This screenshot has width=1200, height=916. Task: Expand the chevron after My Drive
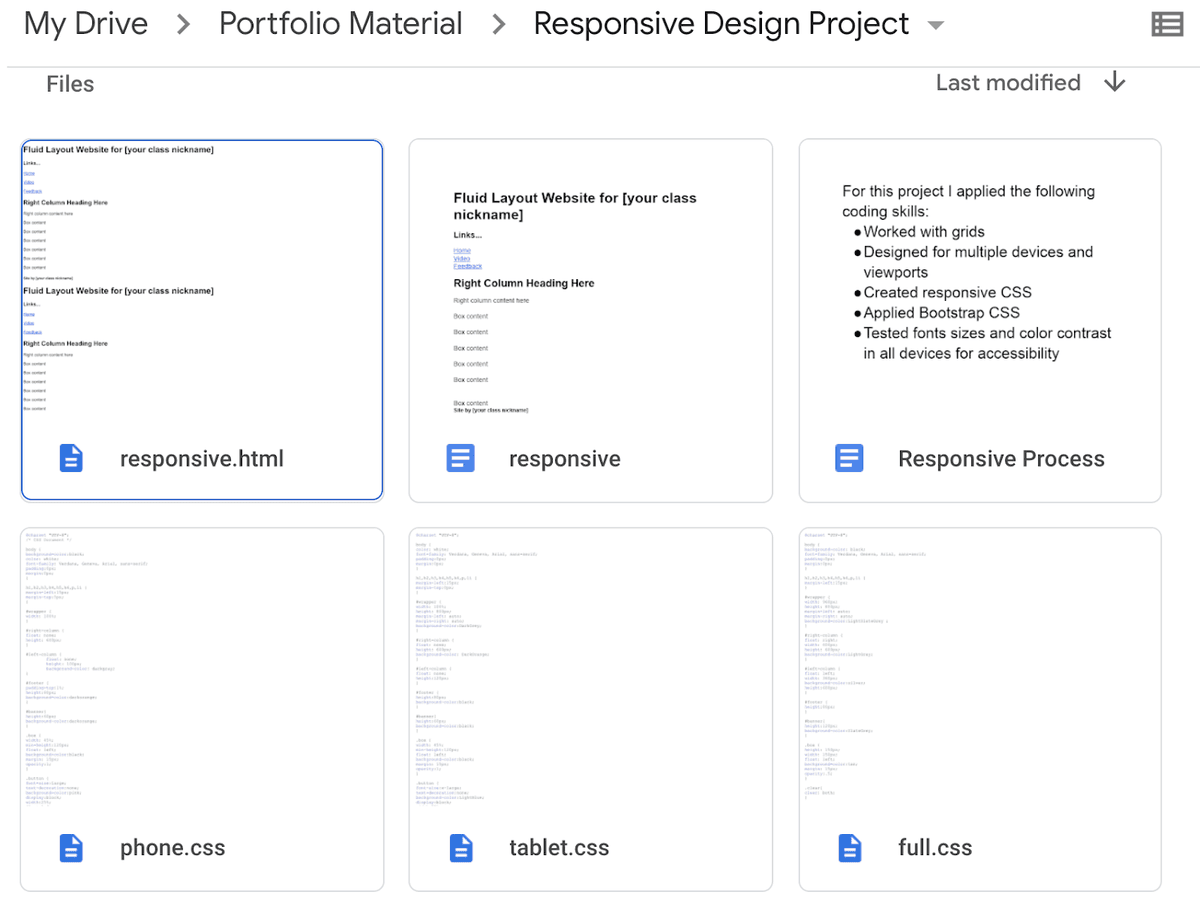(182, 23)
